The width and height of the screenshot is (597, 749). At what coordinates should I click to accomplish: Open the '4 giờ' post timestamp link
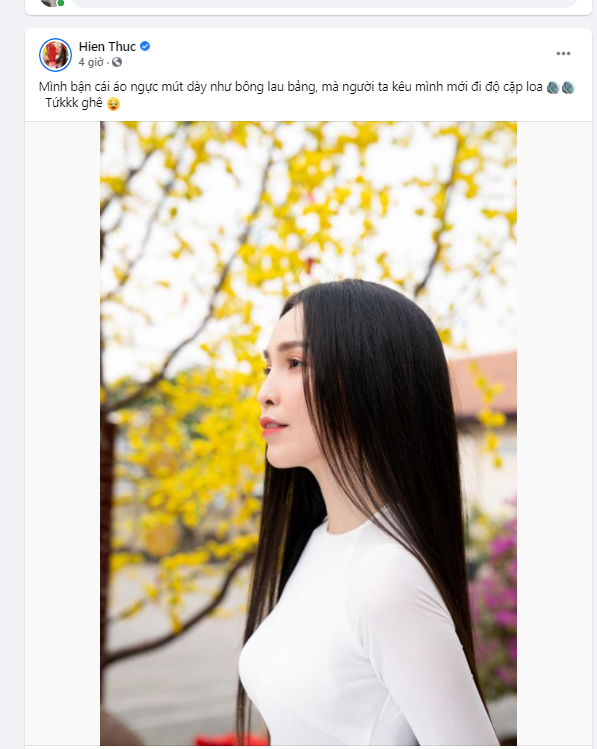[91, 62]
